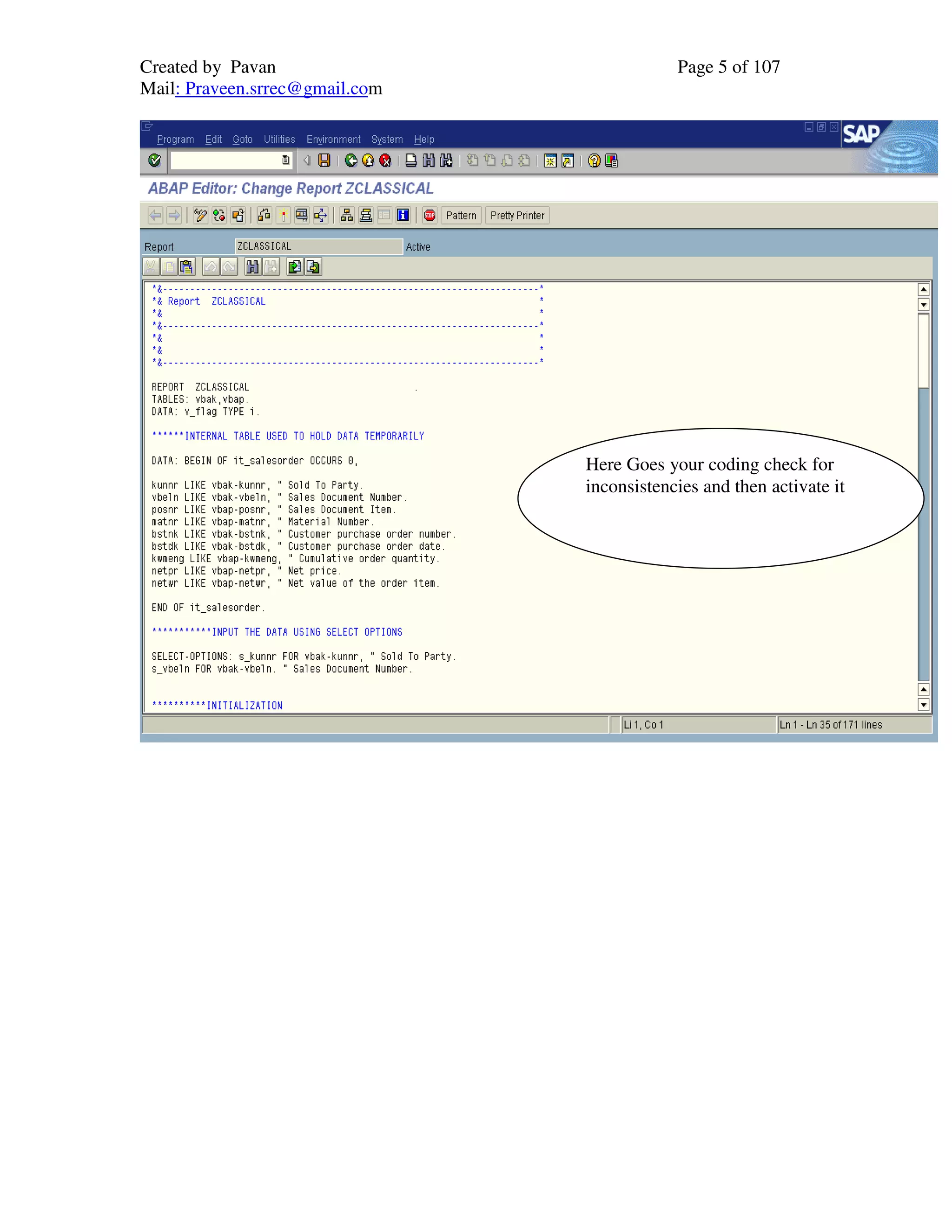Click the 'netpr LIKE vbap-netpr' code line
The height and width of the screenshot is (1232, 952).
click(x=246, y=571)
